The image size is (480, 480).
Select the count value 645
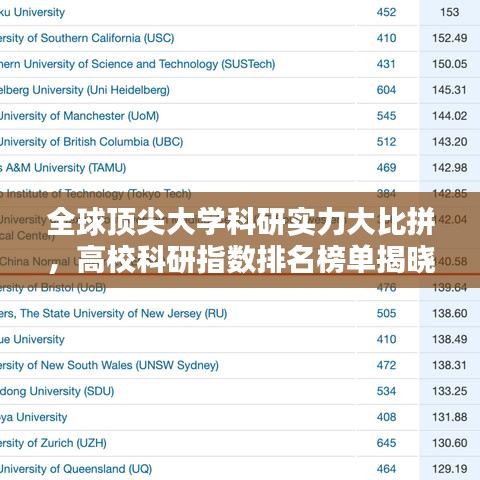[386, 443]
